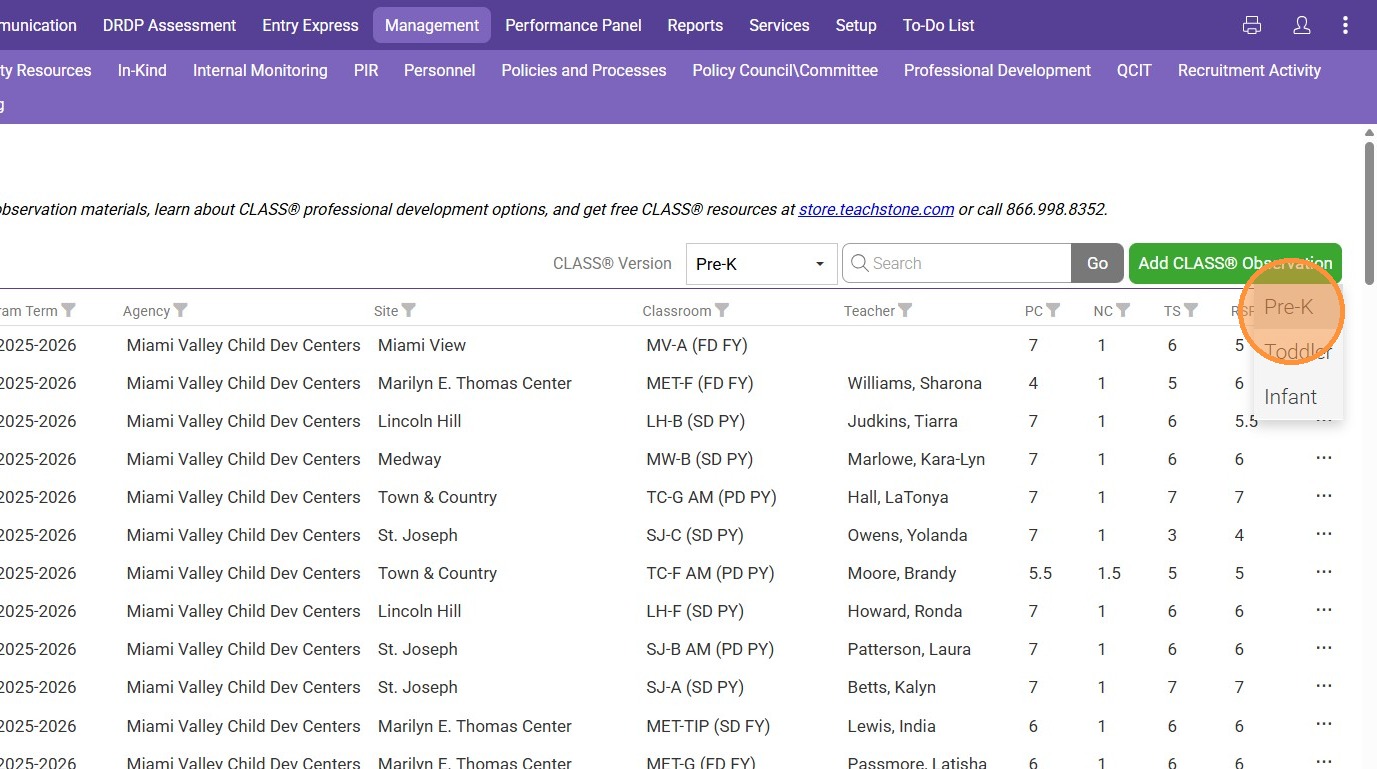Image resolution: width=1377 pixels, height=769 pixels.
Task: Go to Professional Development tab
Action: (x=997, y=71)
